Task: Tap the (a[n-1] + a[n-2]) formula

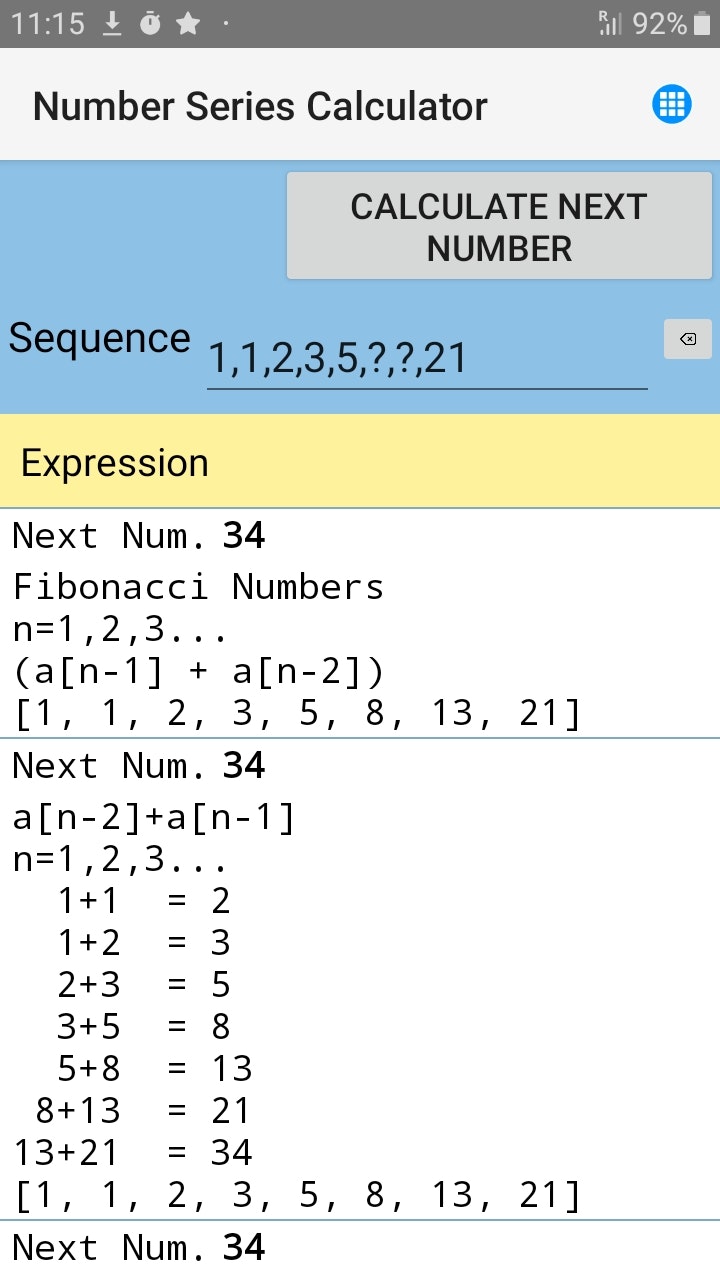Action: (198, 672)
